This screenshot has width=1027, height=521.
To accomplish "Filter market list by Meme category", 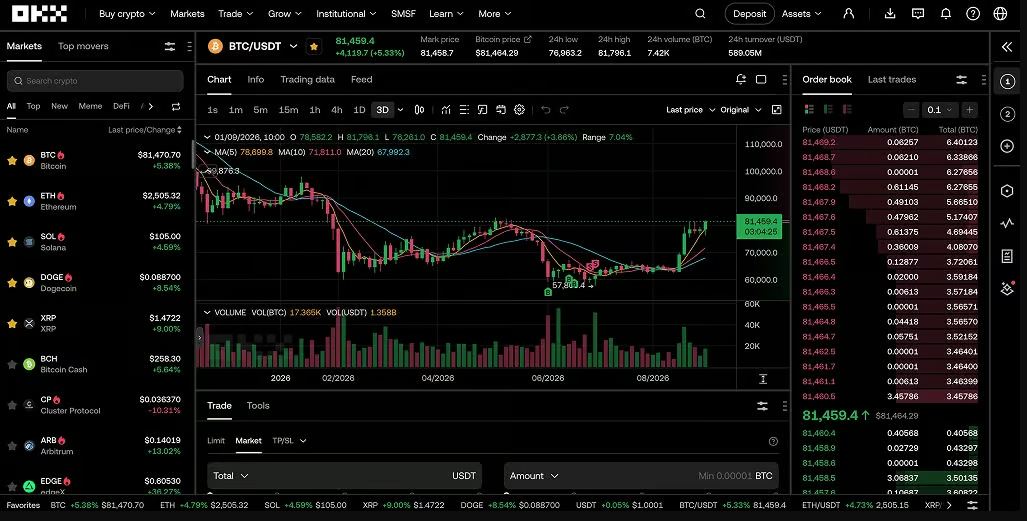I will pos(90,106).
